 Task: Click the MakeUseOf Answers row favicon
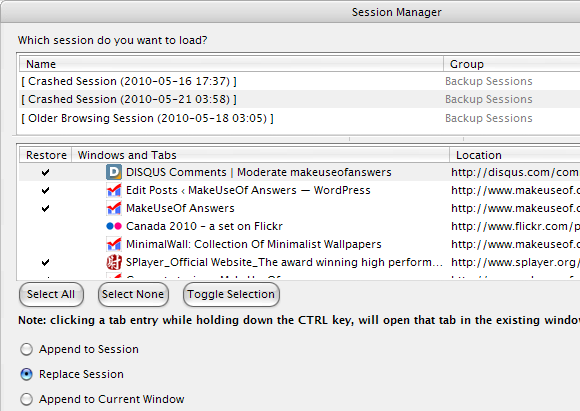[114, 208]
